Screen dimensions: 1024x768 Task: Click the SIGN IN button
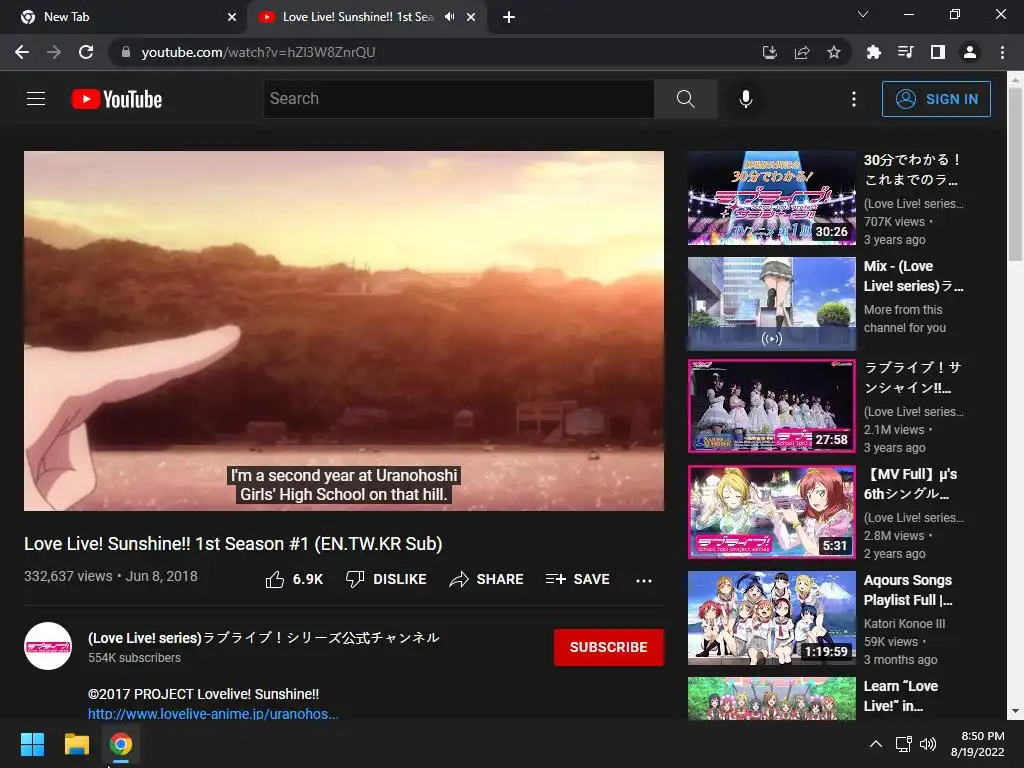936,99
